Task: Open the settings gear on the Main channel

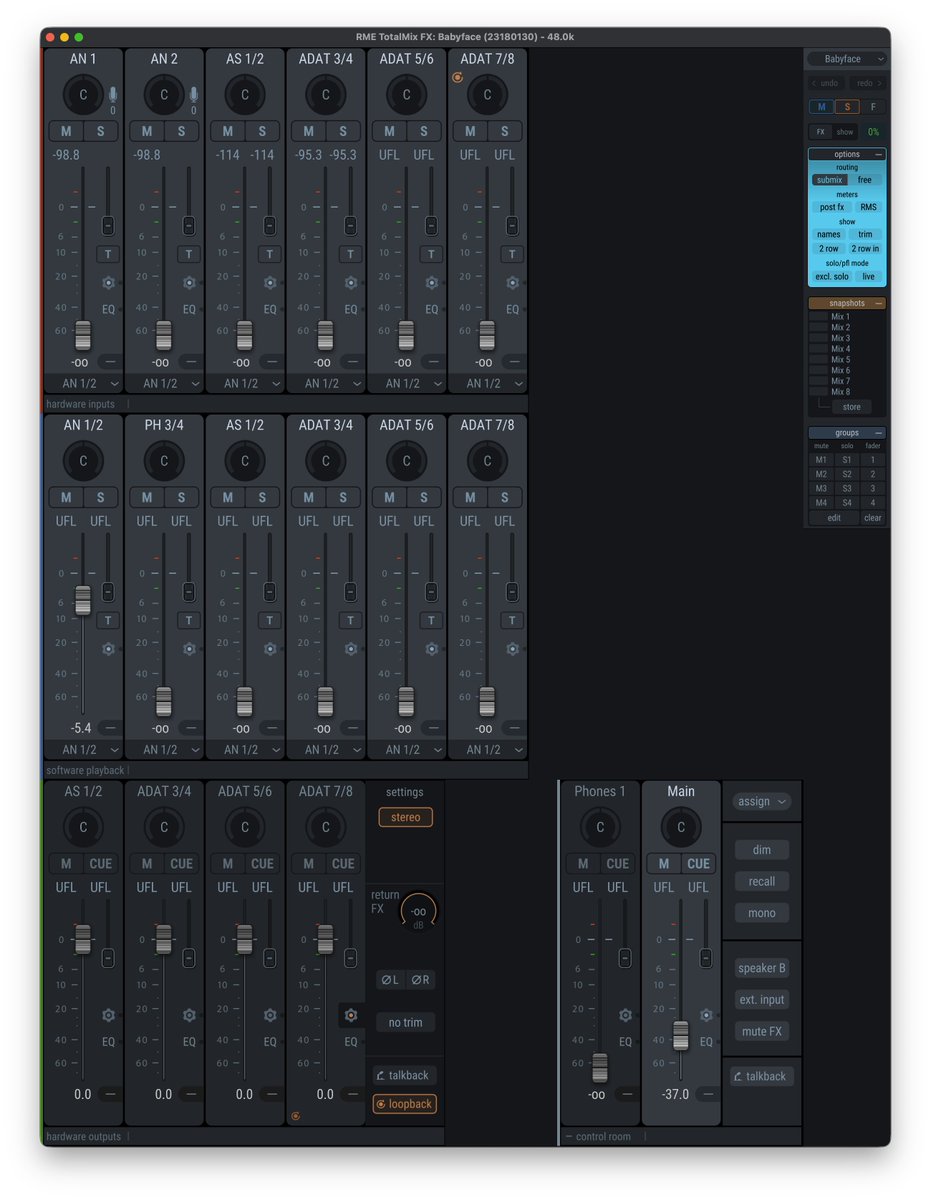Action: (x=706, y=1015)
